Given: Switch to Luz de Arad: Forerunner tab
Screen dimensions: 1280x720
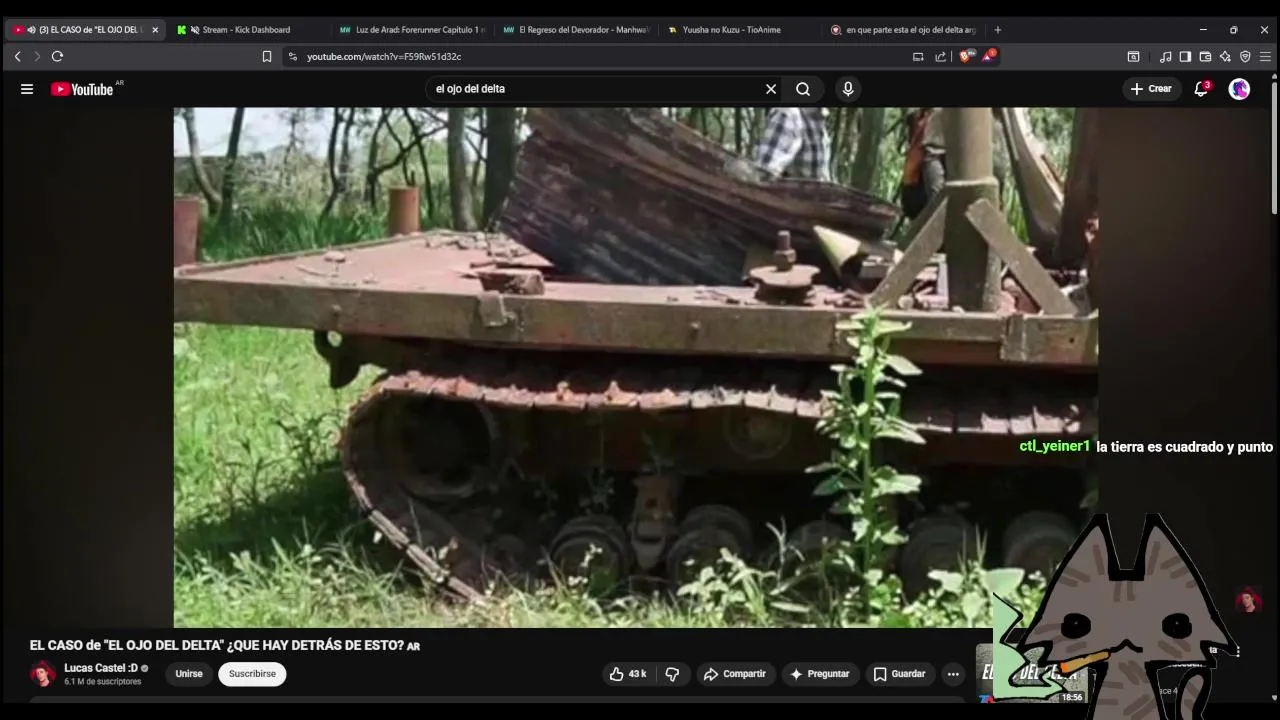Looking at the screenshot, I should click(x=410, y=30).
